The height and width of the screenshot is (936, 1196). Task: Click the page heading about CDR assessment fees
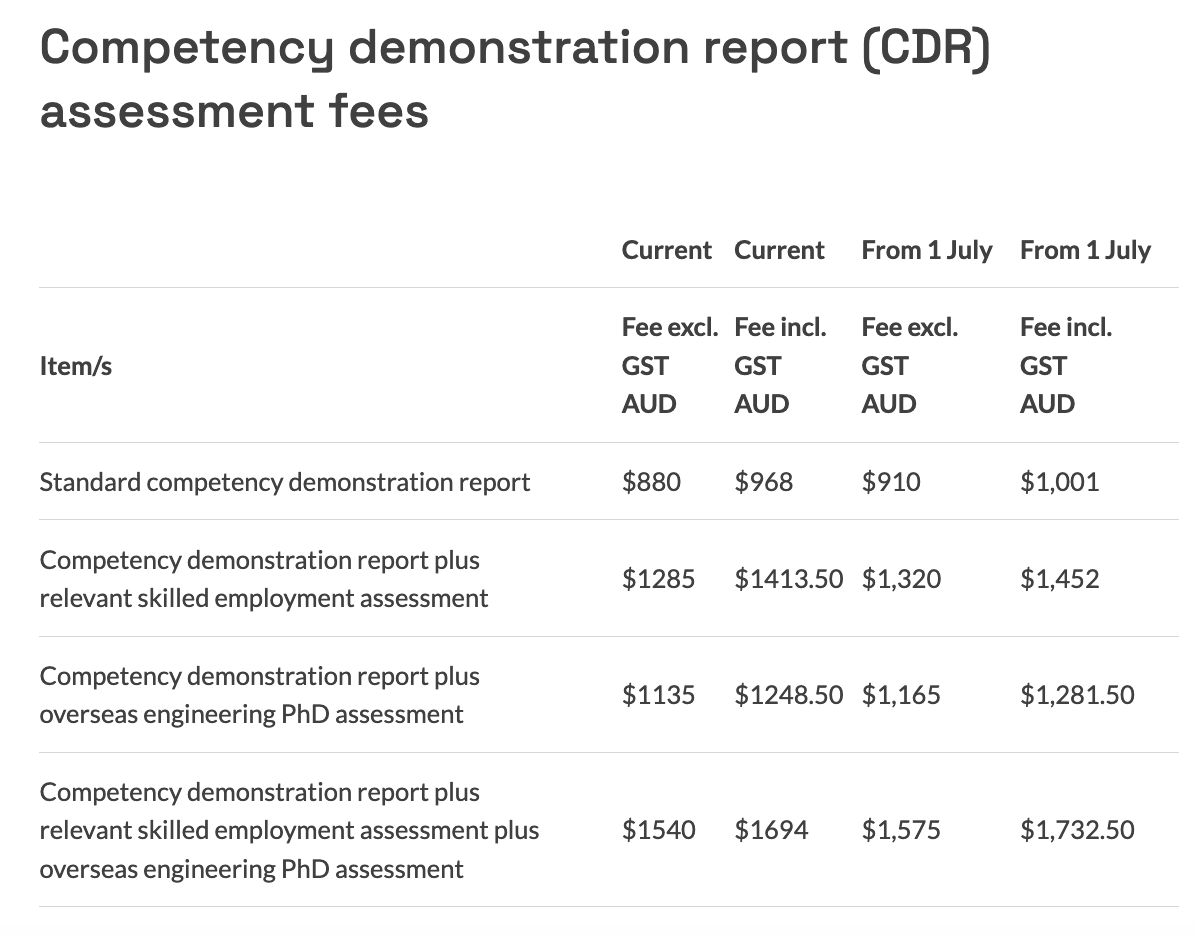[x=515, y=79]
